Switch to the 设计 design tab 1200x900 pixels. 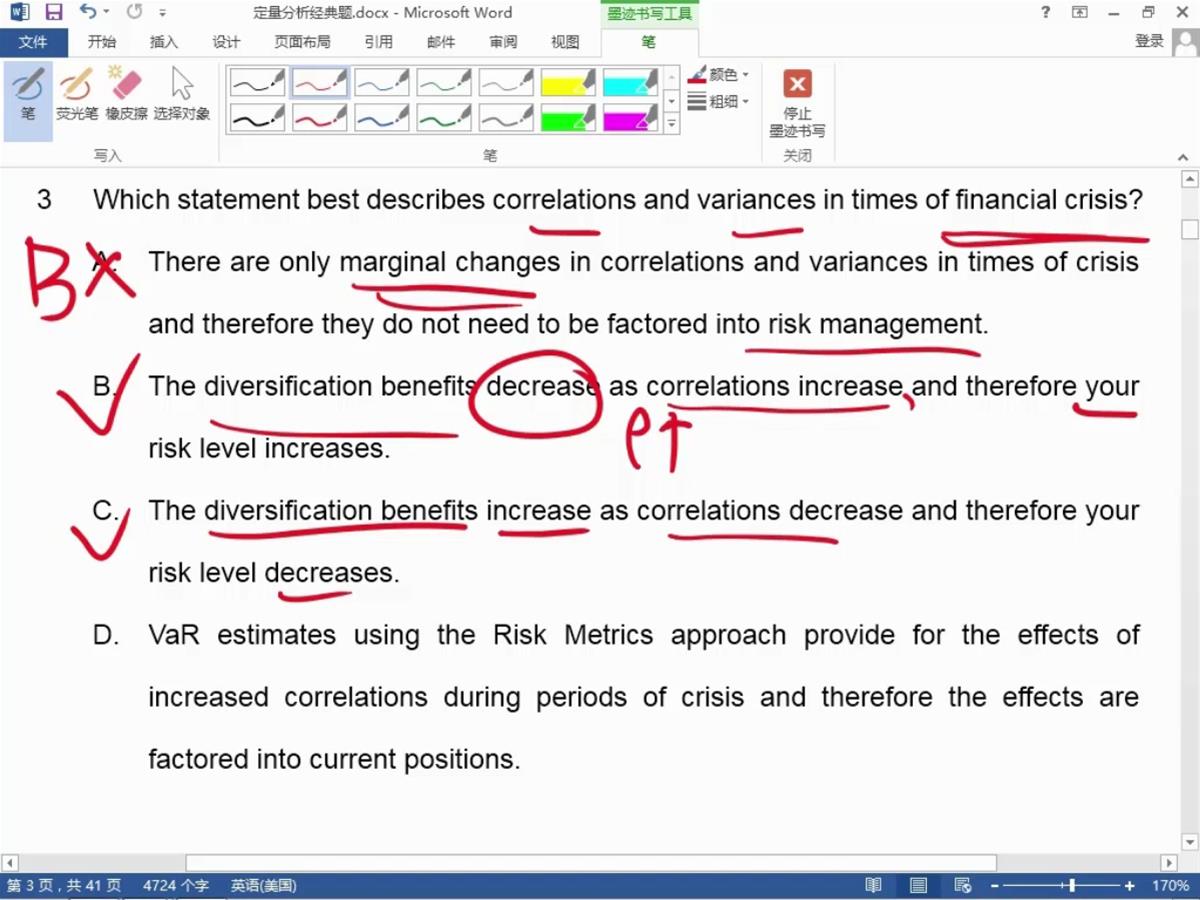tap(227, 42)
